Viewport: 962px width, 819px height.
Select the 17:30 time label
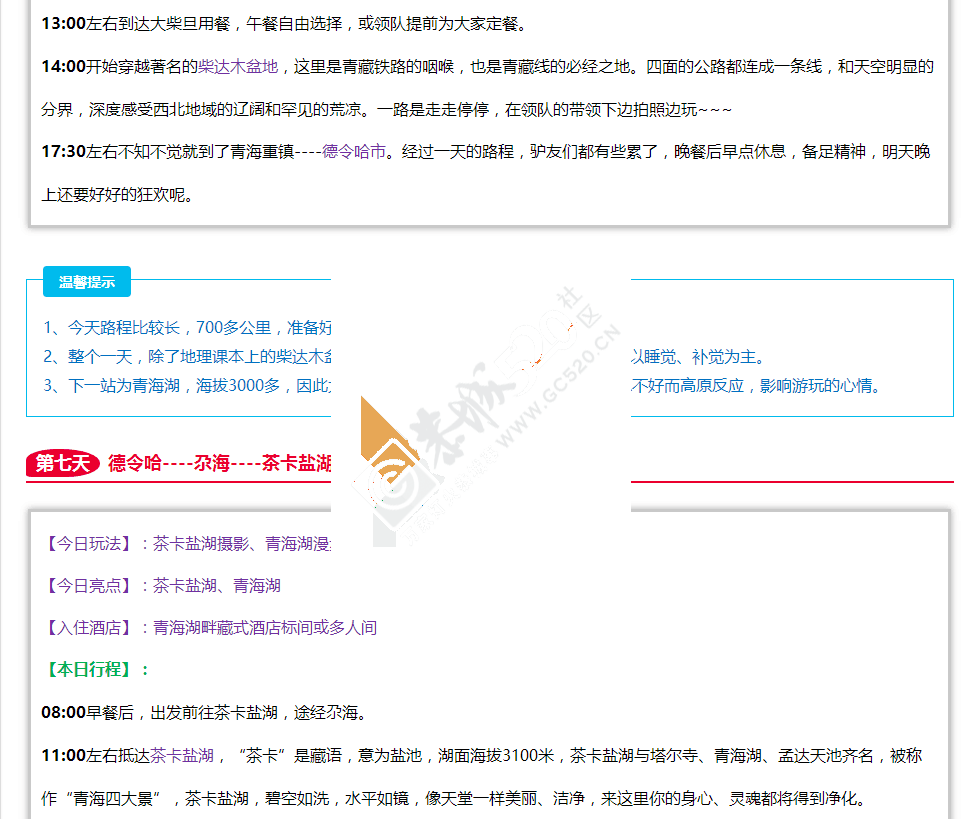click(x=63, y=152)
